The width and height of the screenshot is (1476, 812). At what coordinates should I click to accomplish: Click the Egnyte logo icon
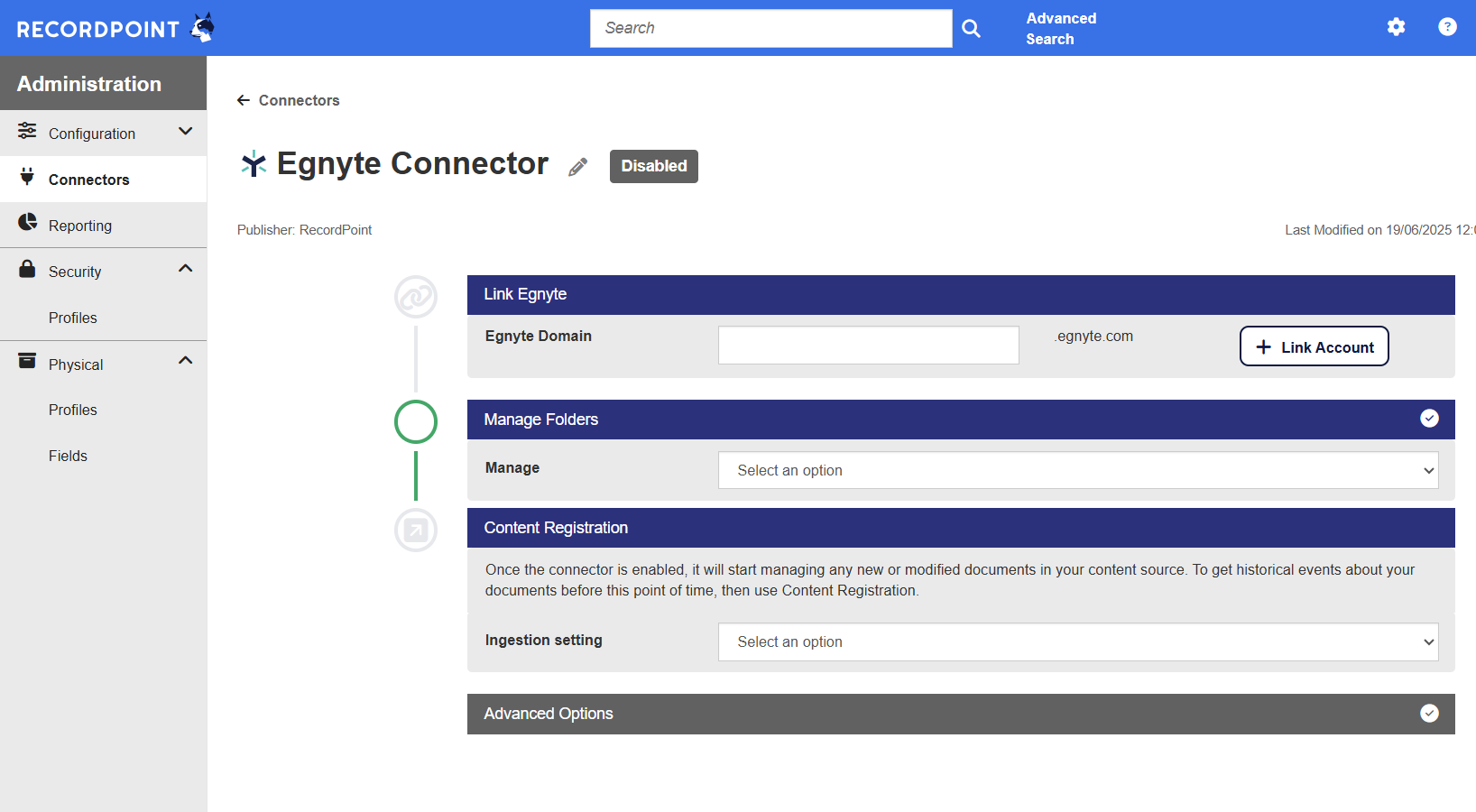tap(254, 163)
